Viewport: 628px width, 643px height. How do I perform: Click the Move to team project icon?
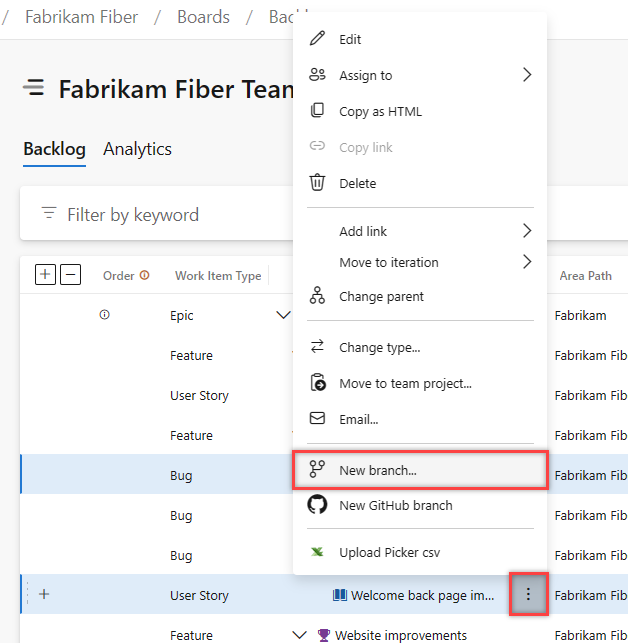pyautogui.click(x=318, y=383)
